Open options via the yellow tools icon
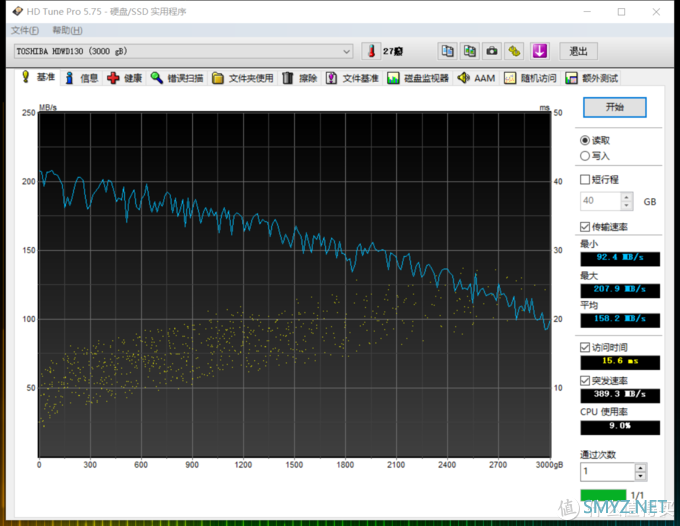Viewport: 680px width, 526px height. coord(514,51)
